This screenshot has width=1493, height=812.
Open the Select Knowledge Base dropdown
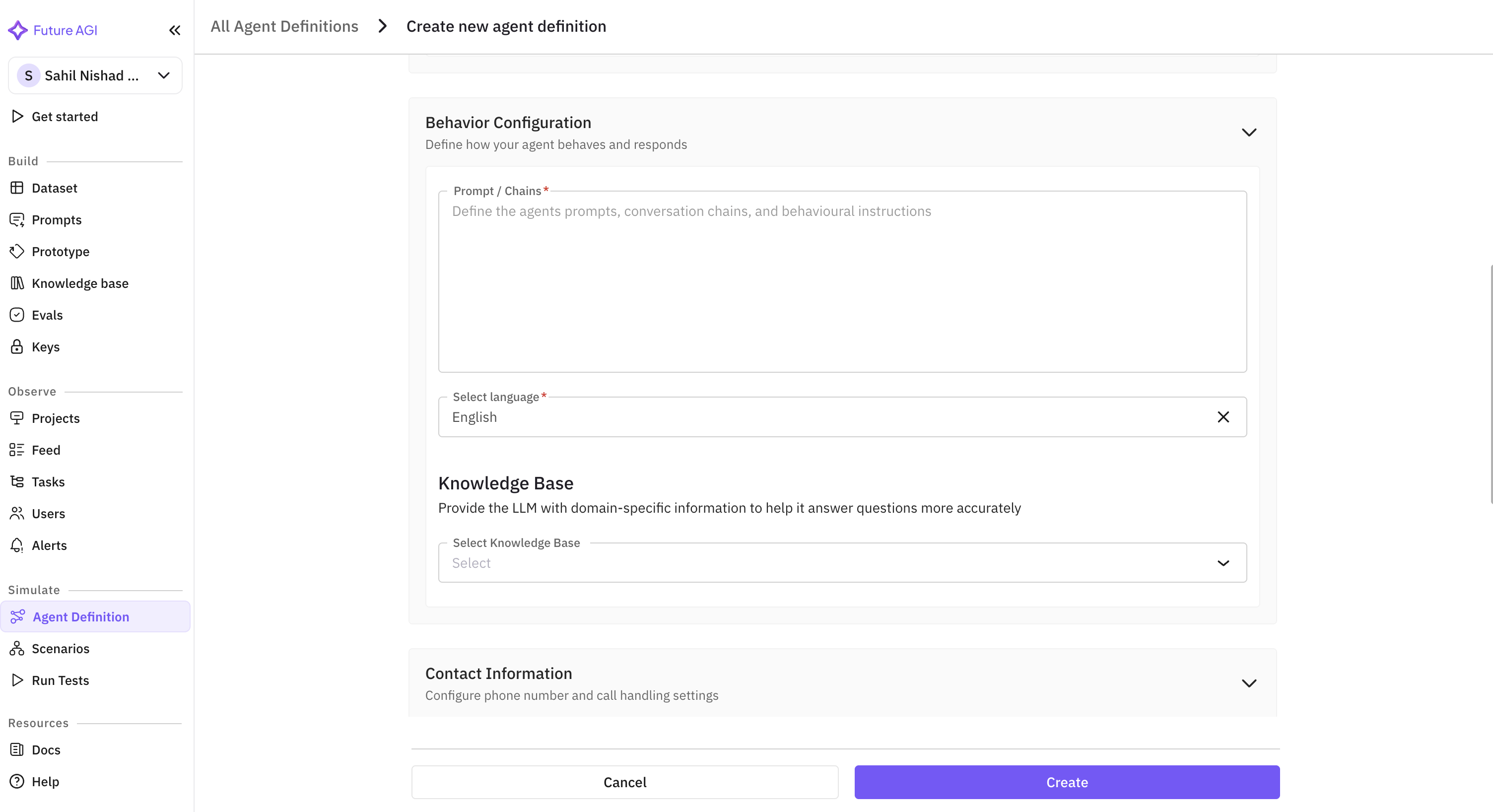tap(842, 563)
